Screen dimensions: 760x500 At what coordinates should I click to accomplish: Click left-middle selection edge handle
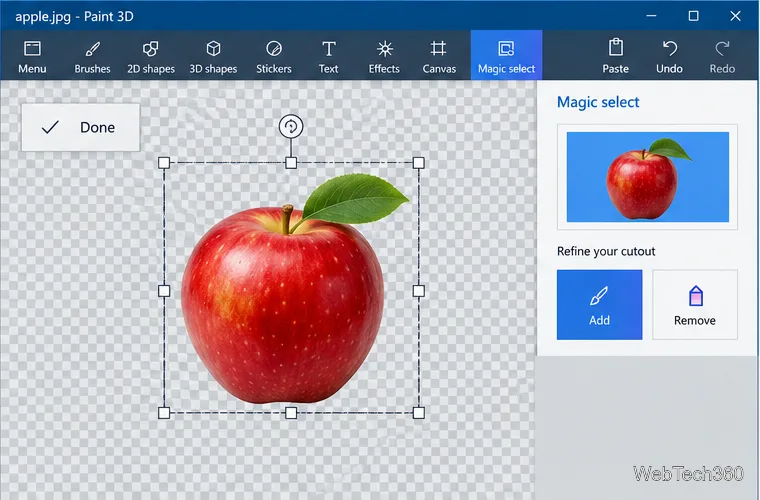click(x=164, y=291)
